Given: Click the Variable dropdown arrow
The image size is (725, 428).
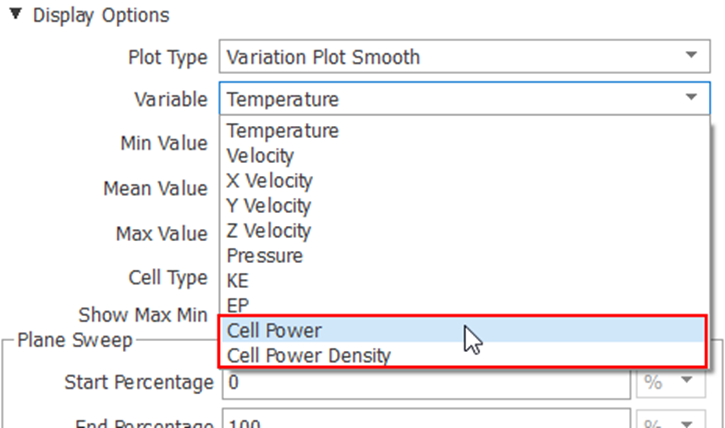Looking at the screenshot, I should click(690, 98).
